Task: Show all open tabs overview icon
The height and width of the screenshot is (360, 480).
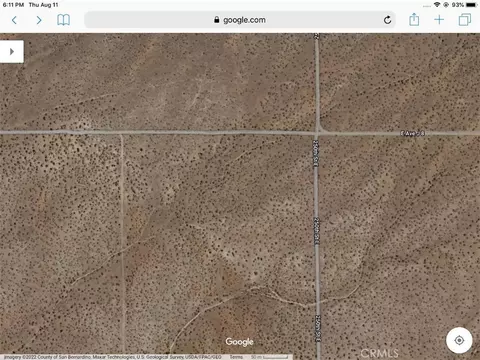Action: (x=465, y=20)
